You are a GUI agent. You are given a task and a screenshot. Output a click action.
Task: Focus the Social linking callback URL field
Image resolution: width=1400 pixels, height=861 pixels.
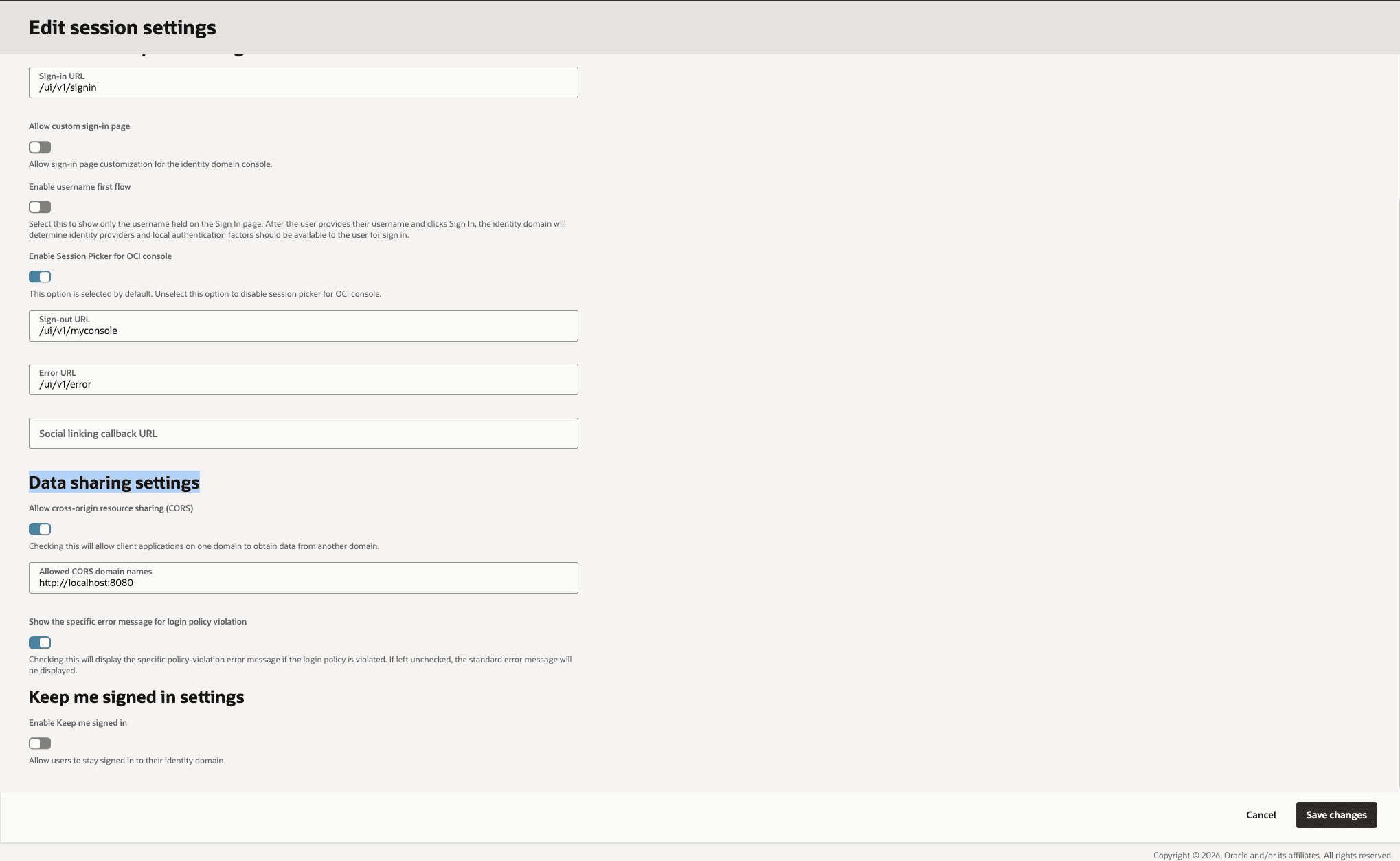pos(304,434)
